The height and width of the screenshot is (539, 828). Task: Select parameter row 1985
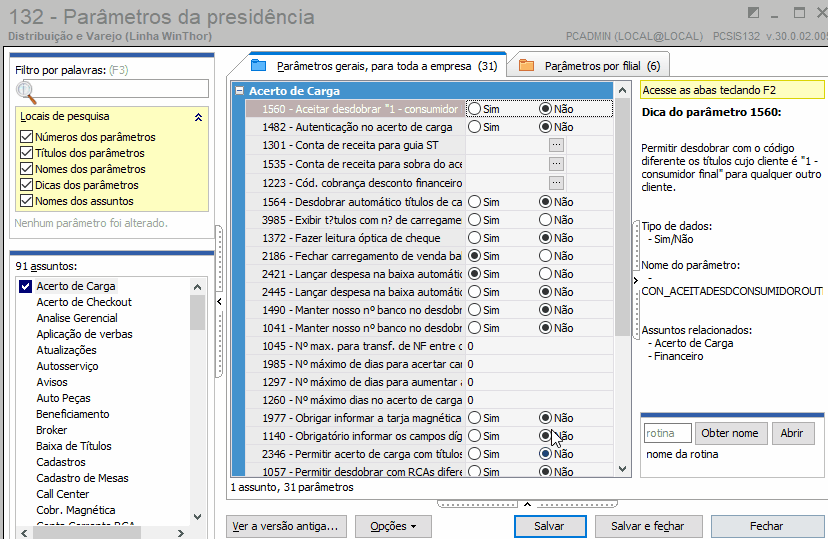point(429,364)
